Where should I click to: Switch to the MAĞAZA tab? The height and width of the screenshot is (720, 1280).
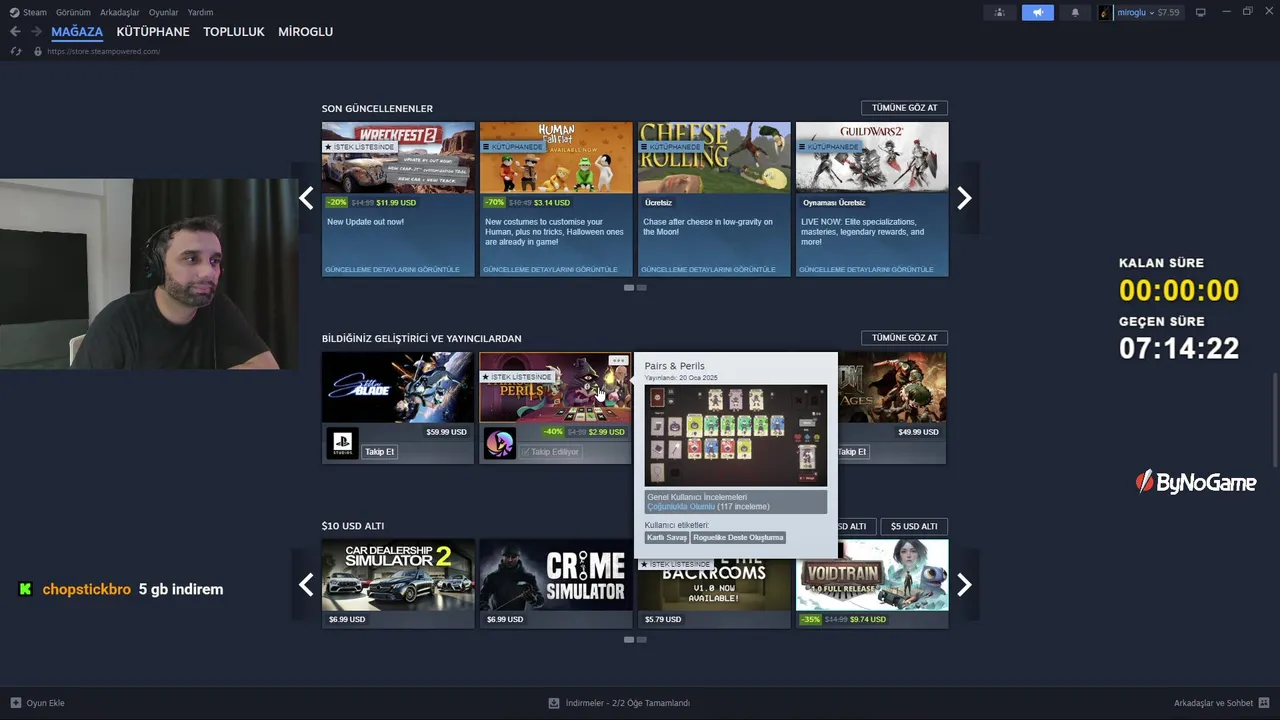[x=77, y=32]
